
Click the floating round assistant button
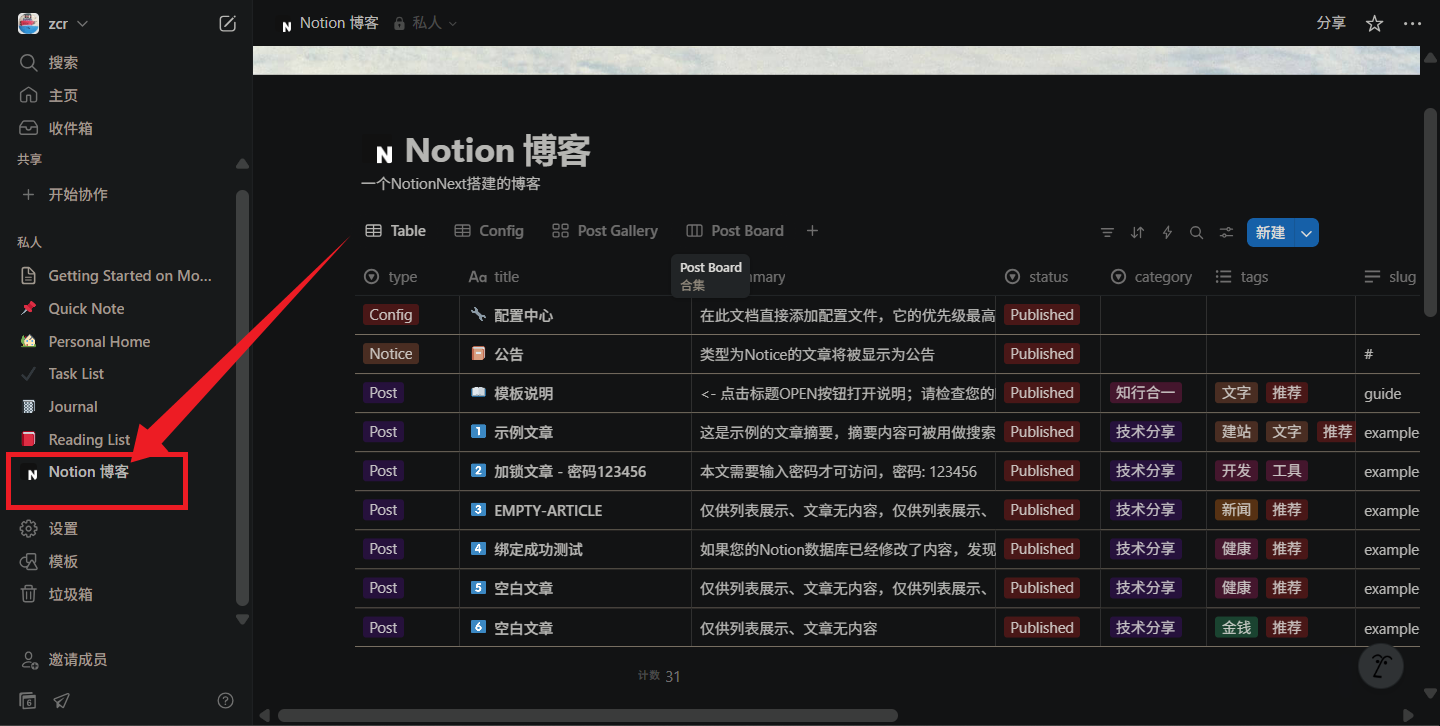point(1381,666)
